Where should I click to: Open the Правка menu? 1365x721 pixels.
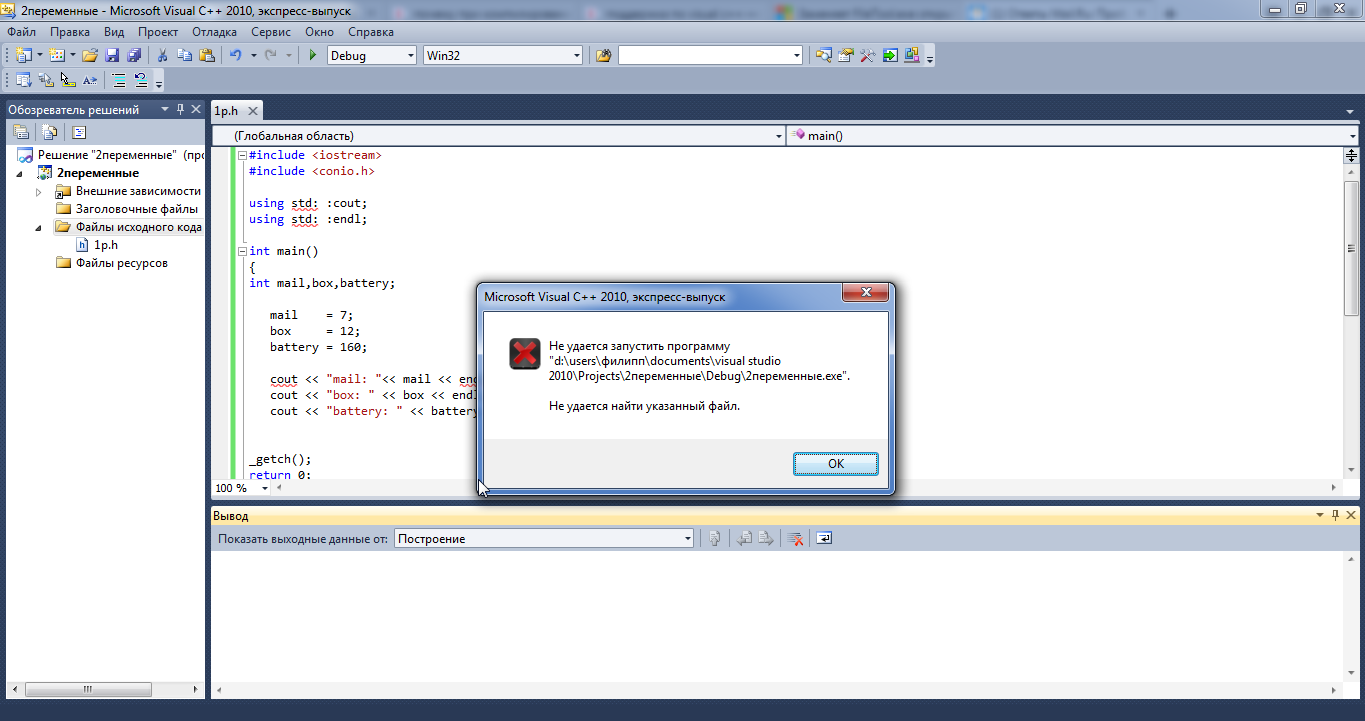tap(69, 32)
